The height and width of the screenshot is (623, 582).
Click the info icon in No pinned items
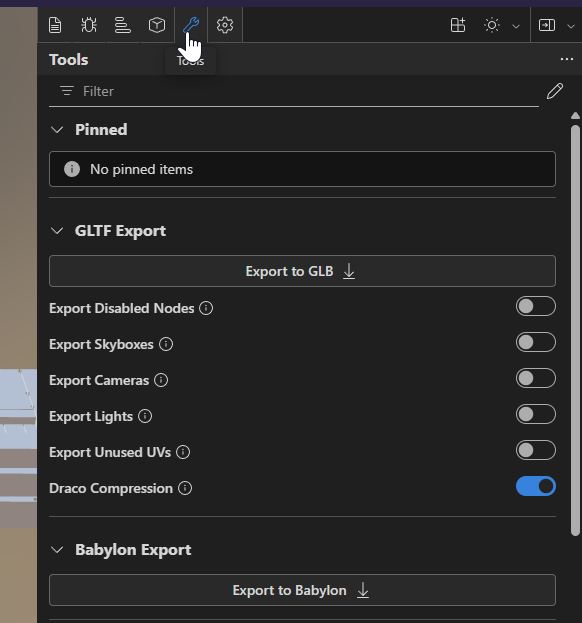pyautogui.click(x=72, y=169)
